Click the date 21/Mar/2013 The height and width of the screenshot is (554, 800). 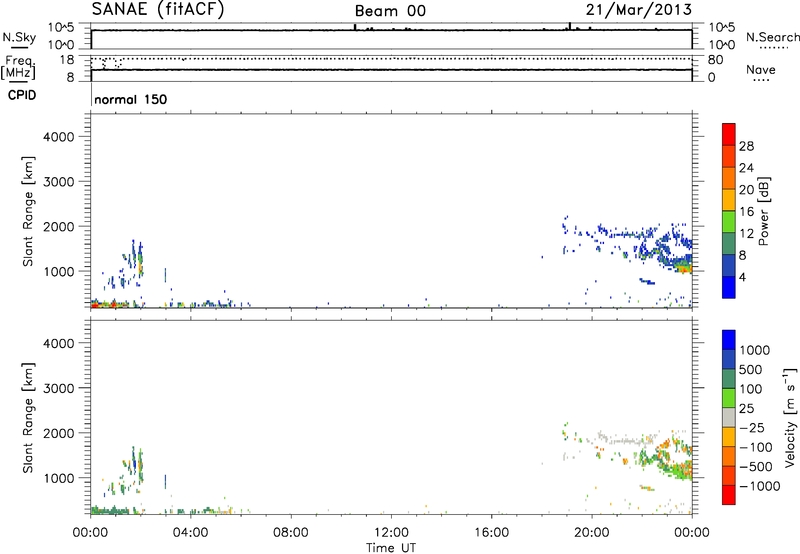639,9
